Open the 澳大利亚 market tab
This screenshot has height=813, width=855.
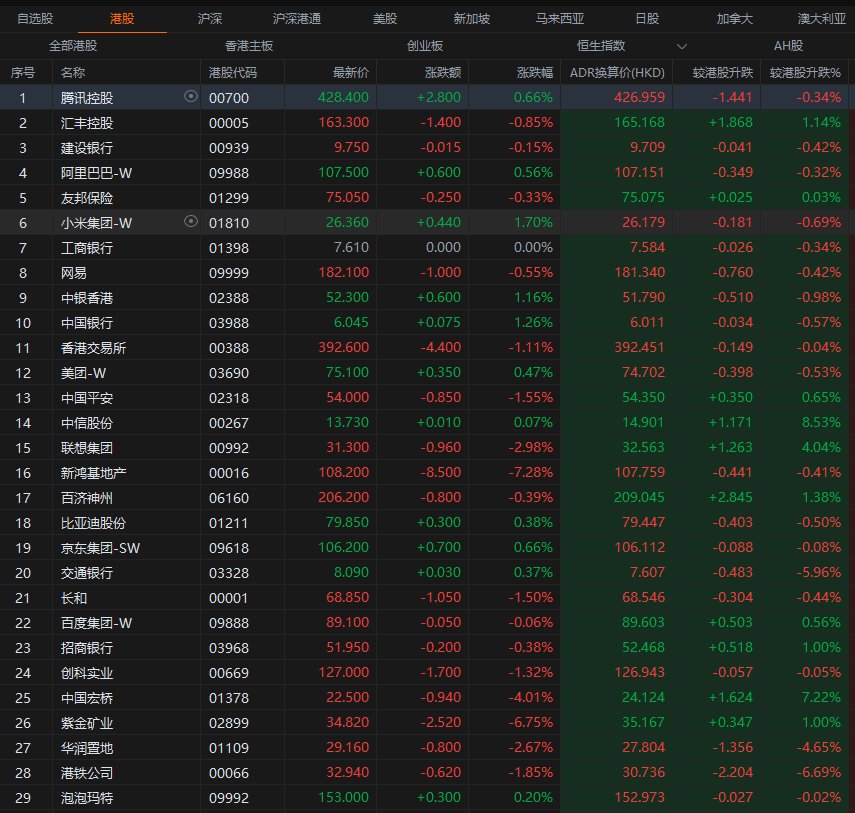(x=822, y=19)
